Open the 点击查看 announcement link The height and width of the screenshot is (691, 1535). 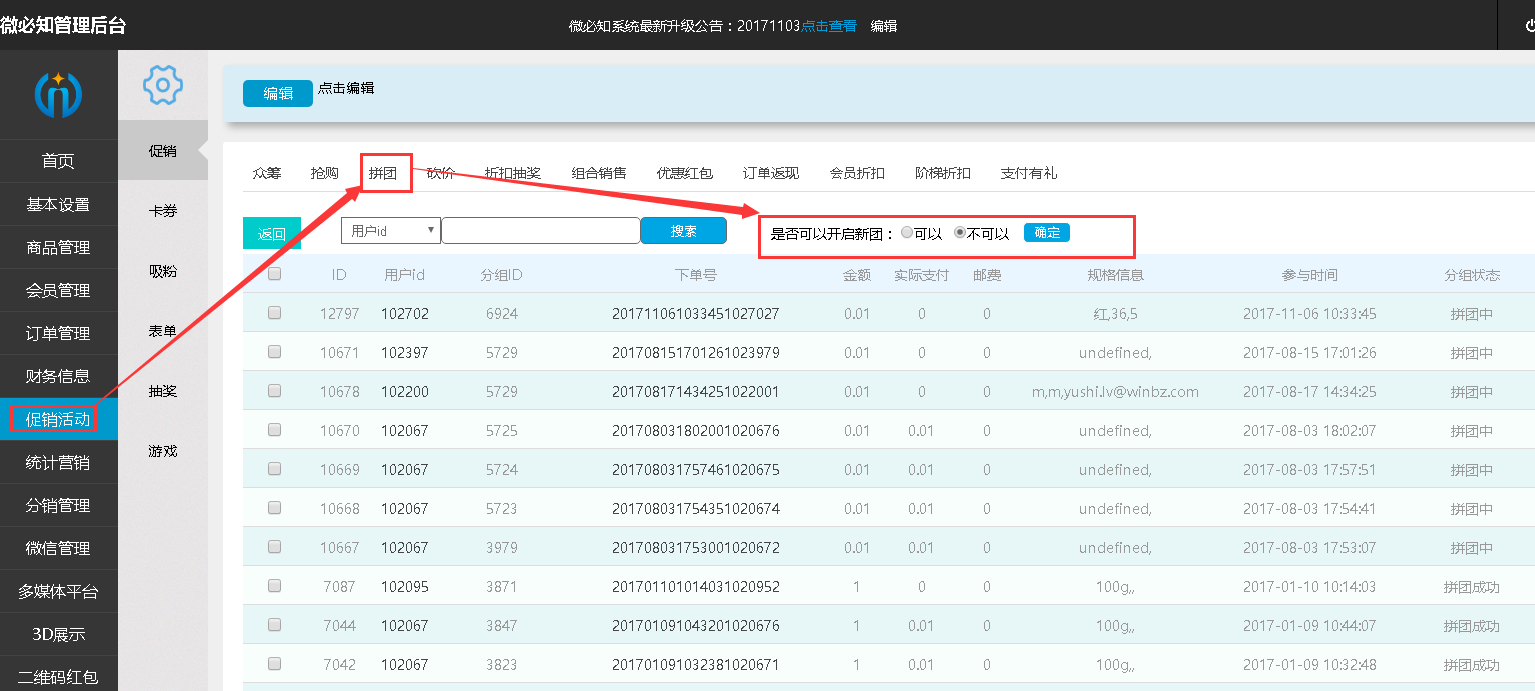click(x=829, y=26)
